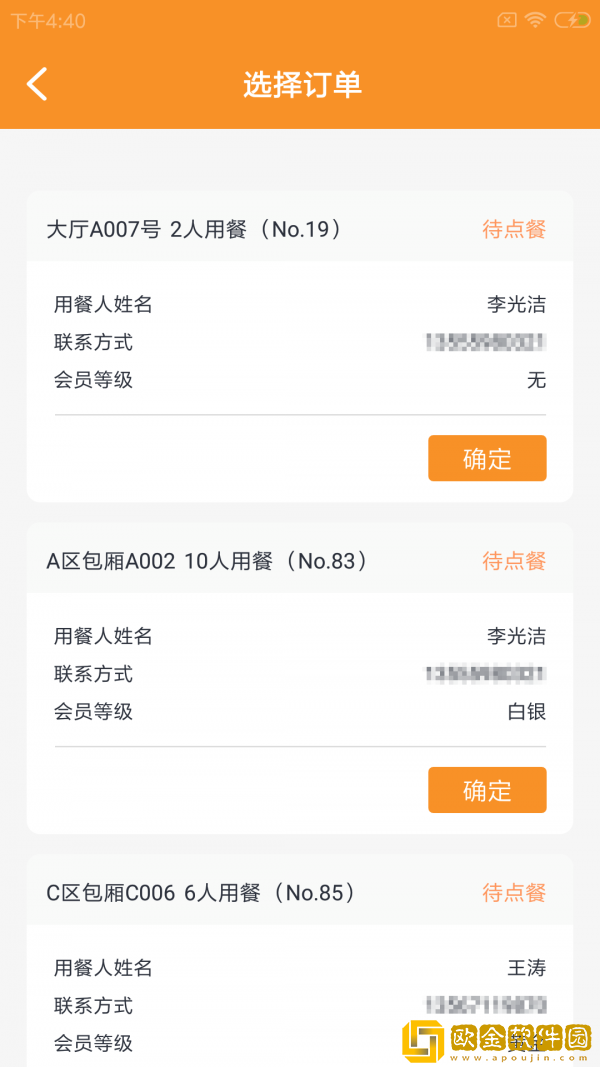Tap the 白银 member level value

pos(526,712)
